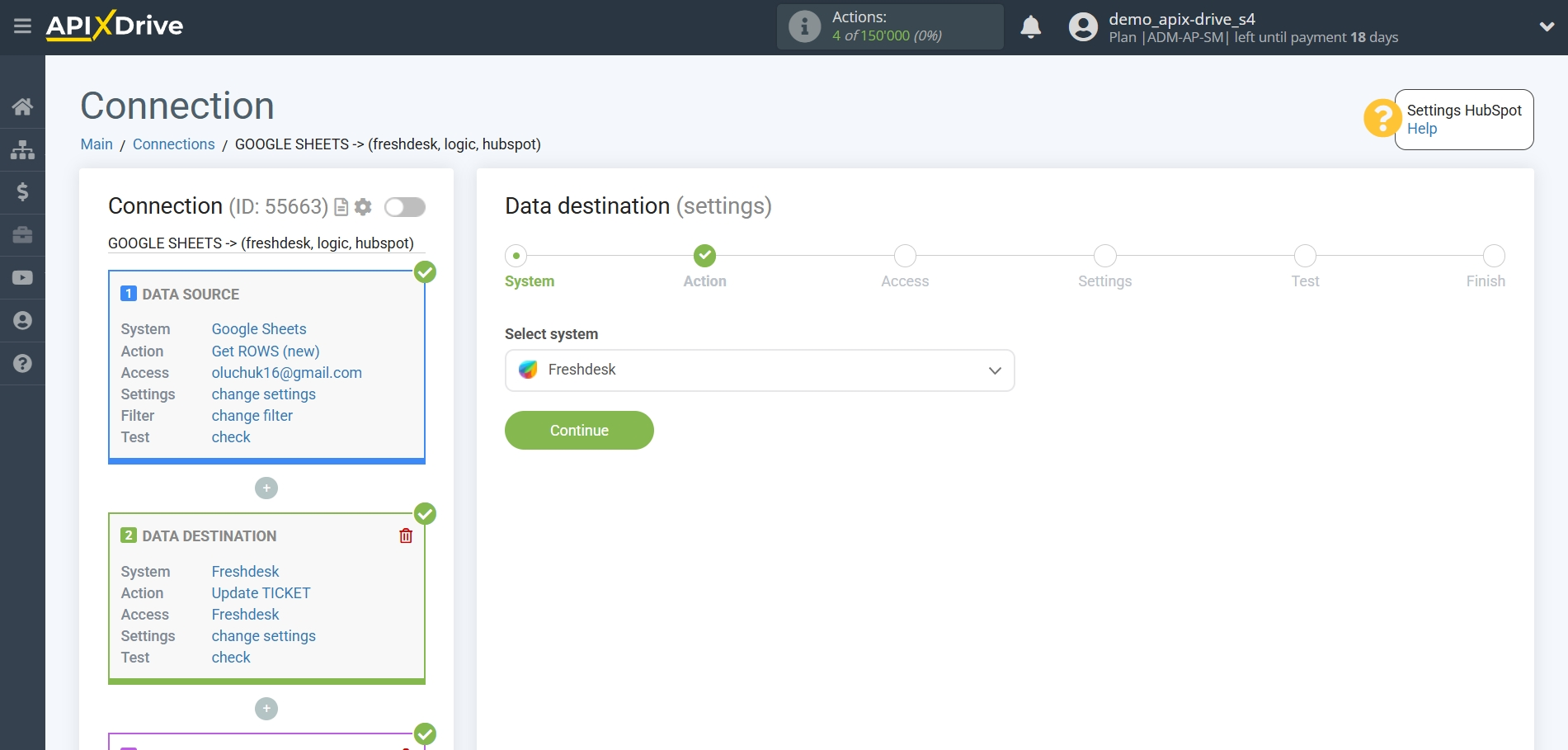
Task: Add a step below Data Destination
Action: pos(266,709)
